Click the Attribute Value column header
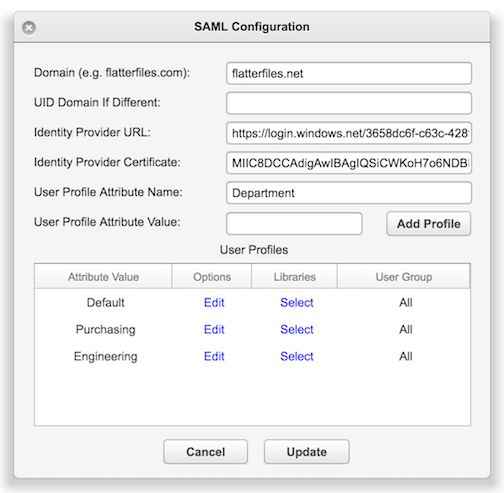The width and height of the screenshot is (504, 493). coord(103,276)
